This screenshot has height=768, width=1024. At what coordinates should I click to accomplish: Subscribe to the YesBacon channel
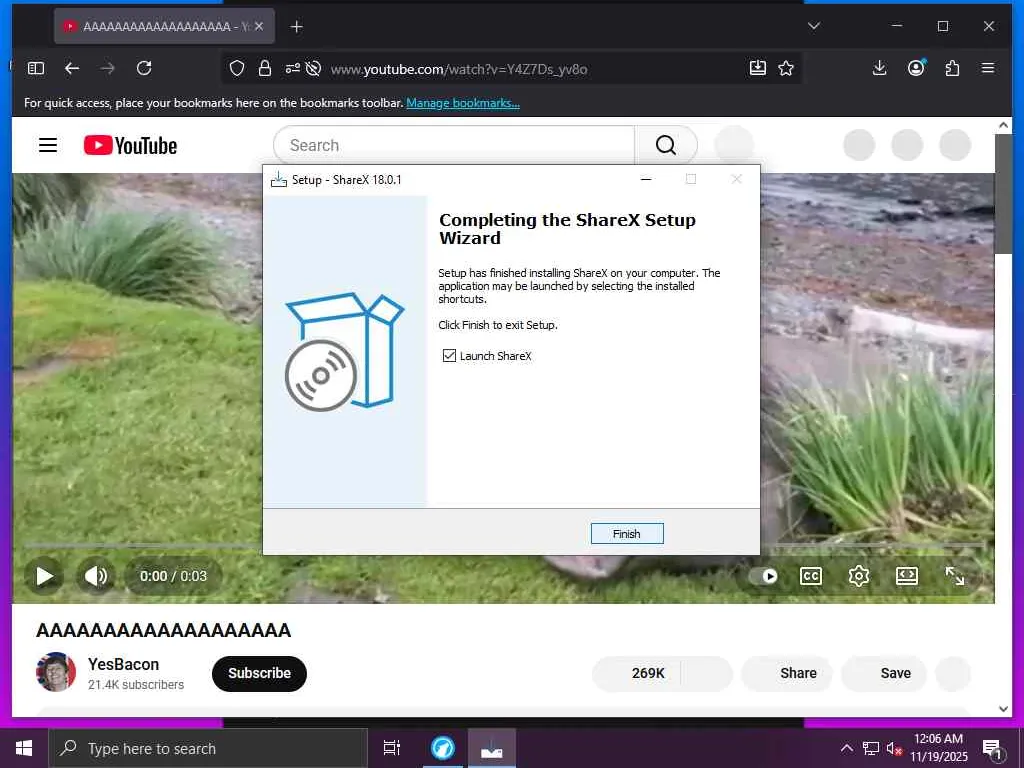point(259,673)
